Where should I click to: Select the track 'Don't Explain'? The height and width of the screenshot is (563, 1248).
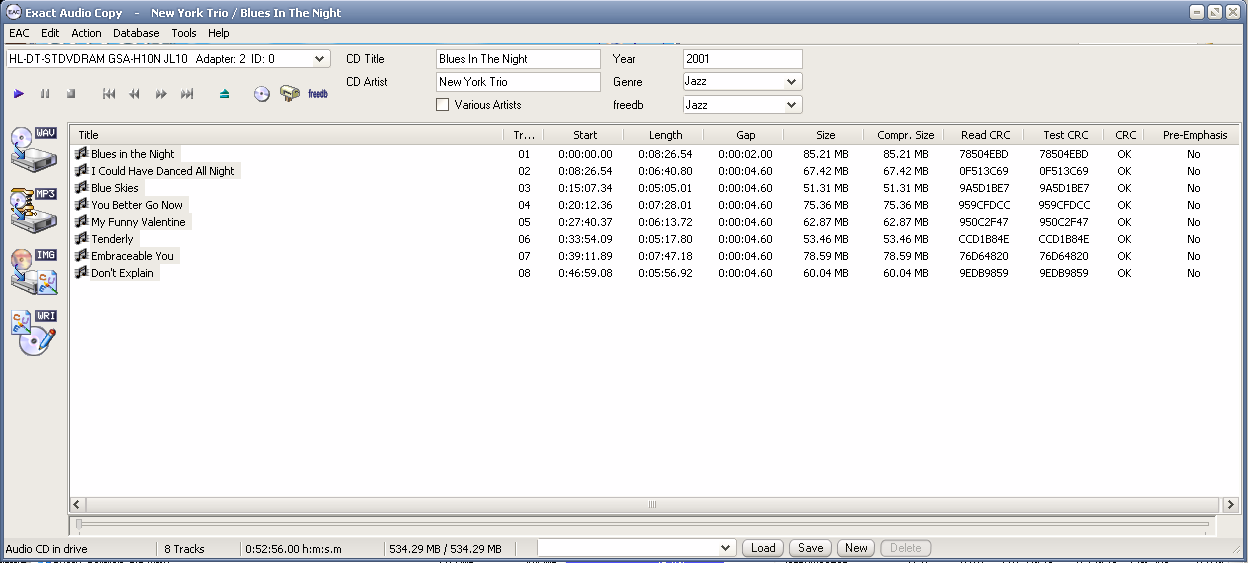(x=123, y=273)
